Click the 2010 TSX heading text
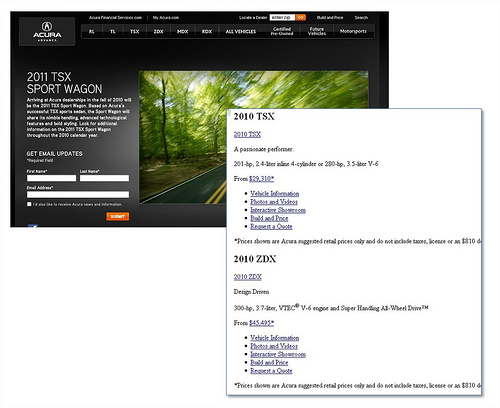The height and width of the screenshot is (408, 500). [x=254, y=117]
